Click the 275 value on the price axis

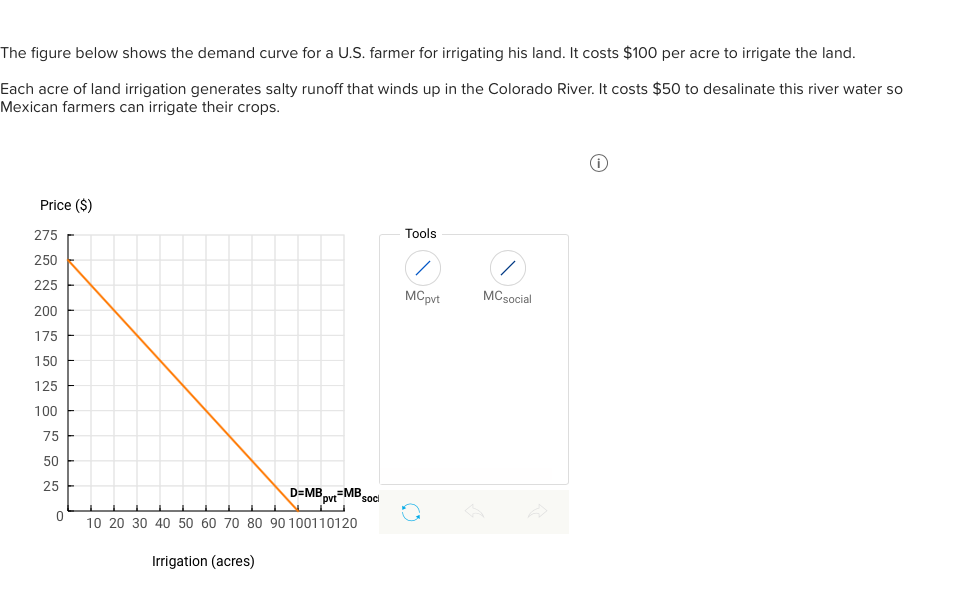[46, 235]
